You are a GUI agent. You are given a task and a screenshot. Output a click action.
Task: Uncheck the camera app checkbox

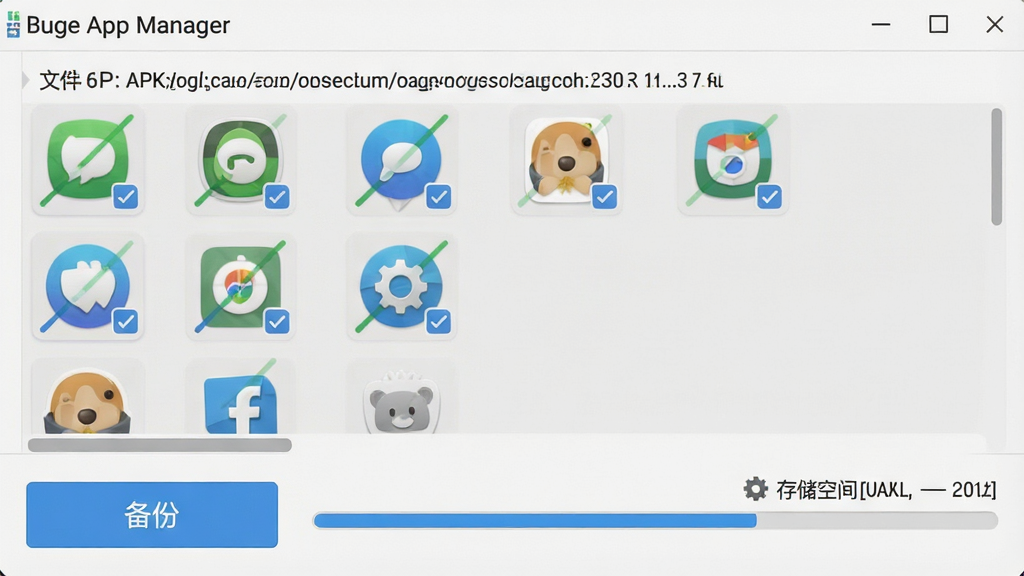(x=769, y=197)
